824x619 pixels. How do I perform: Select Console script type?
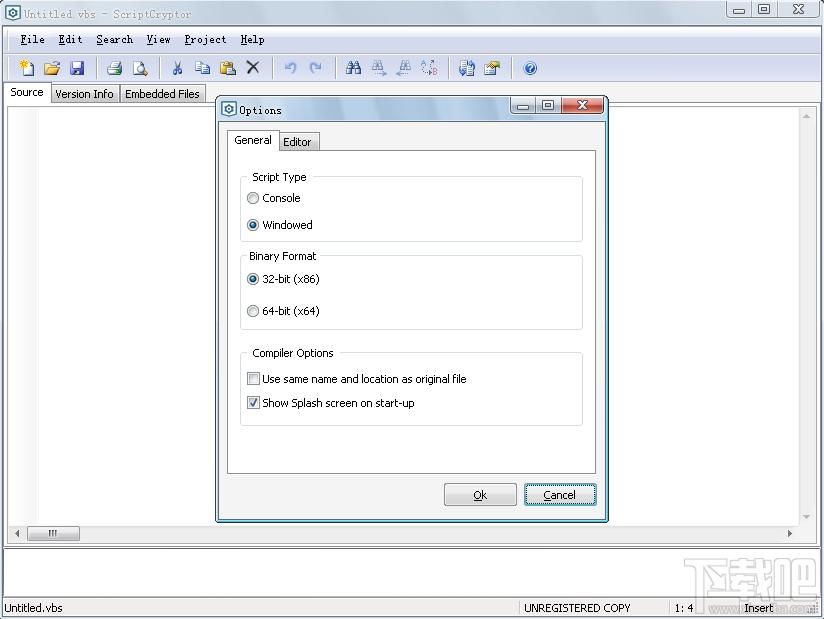pyautogui.click(x=274, y=198)
